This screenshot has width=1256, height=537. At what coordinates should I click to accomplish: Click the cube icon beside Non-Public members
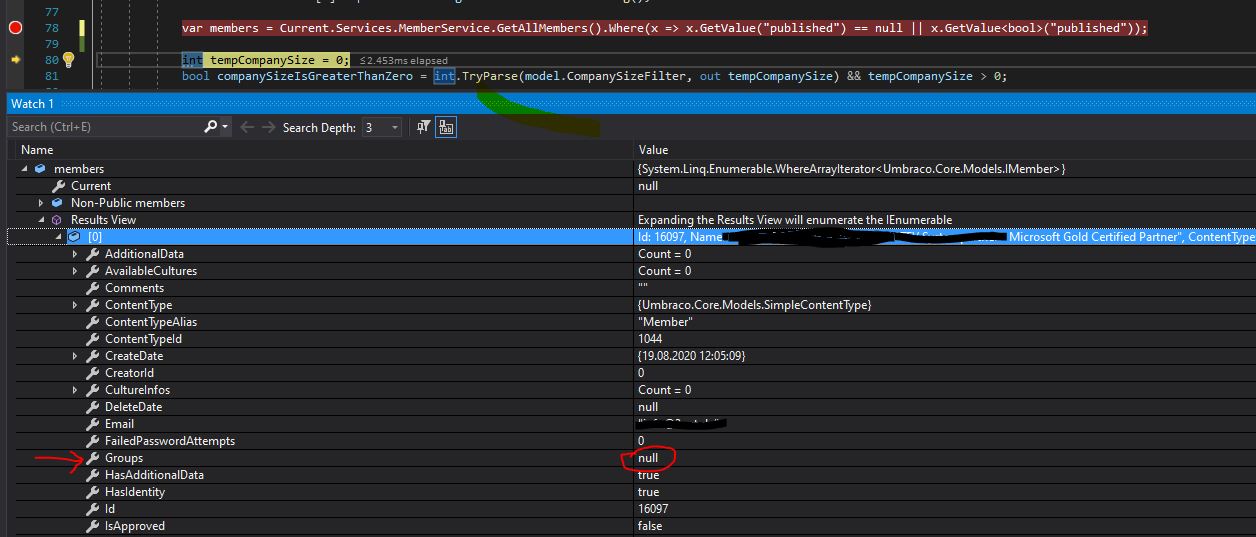tap(58, 203)
